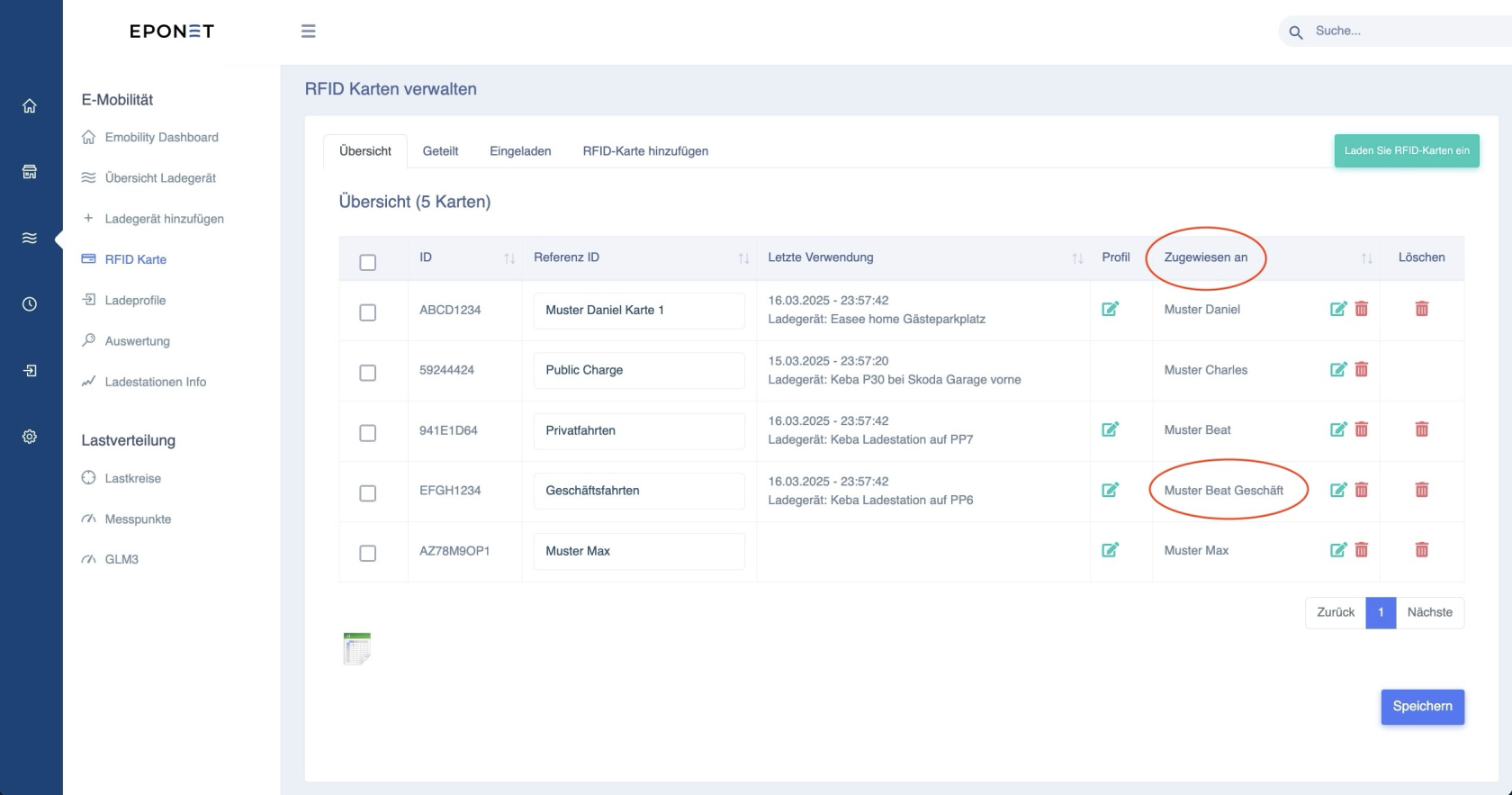Select Ladegerät hinzufügen in sidebar
The image size is (1512, 795).
(164, 219)
